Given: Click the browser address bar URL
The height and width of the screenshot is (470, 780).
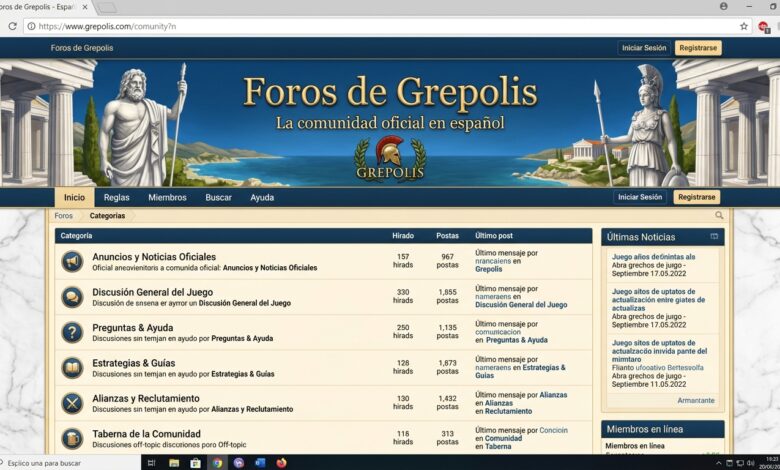Looking at the screenshot, I should [x=107, y=26].
